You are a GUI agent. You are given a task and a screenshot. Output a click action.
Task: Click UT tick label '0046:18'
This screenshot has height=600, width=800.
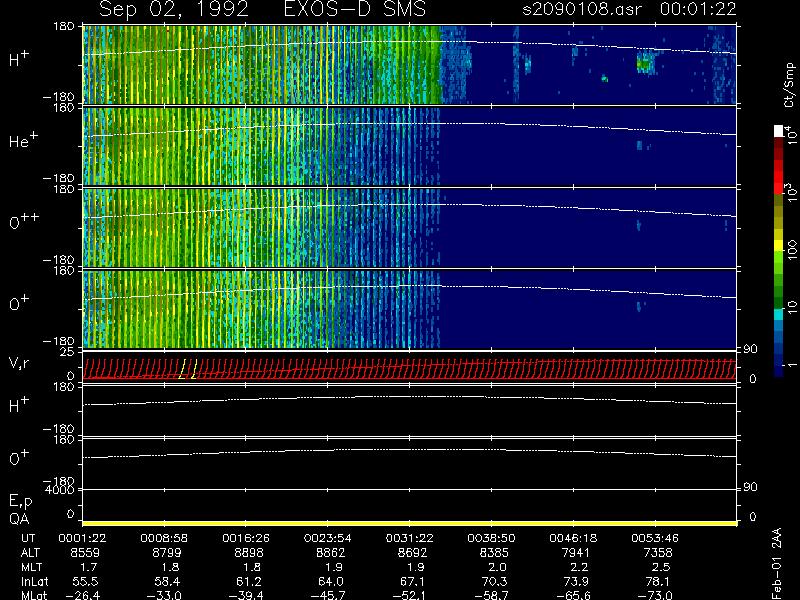pyautogui.click(x=573, y=538)
